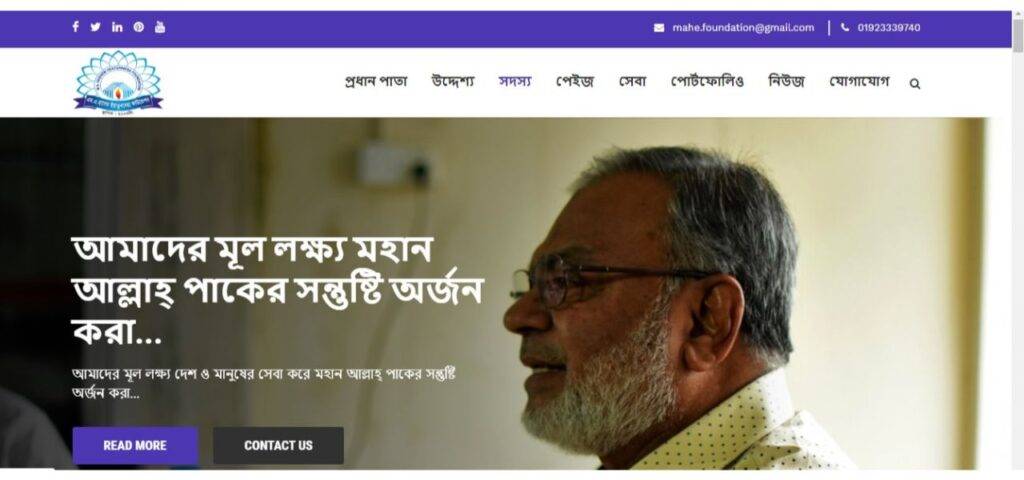The width and height of the screenshot is (1024, 480).
Task: Click the mahe.foundation@gmail.com email link
Action: 743,27
